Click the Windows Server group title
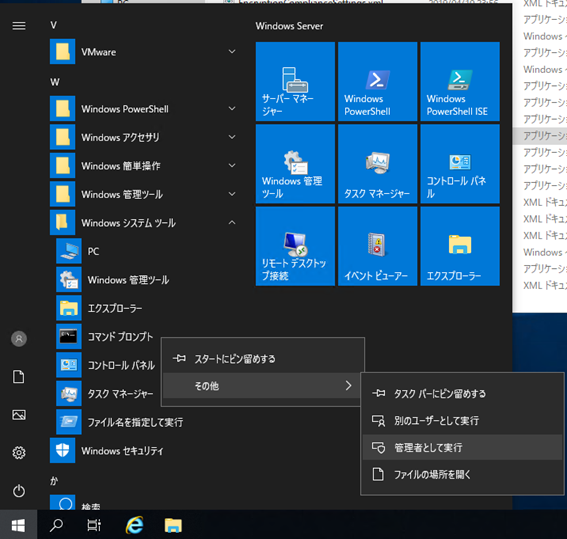This screenshot has height=539, width=567. point(289,26)
